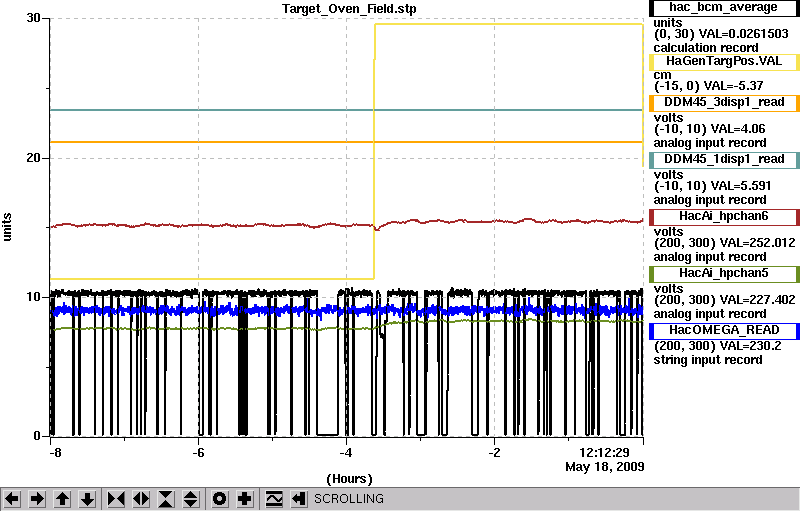Click the y-axis label 30
Viewport: 800px width, 511px height.
tap(33, 18)
